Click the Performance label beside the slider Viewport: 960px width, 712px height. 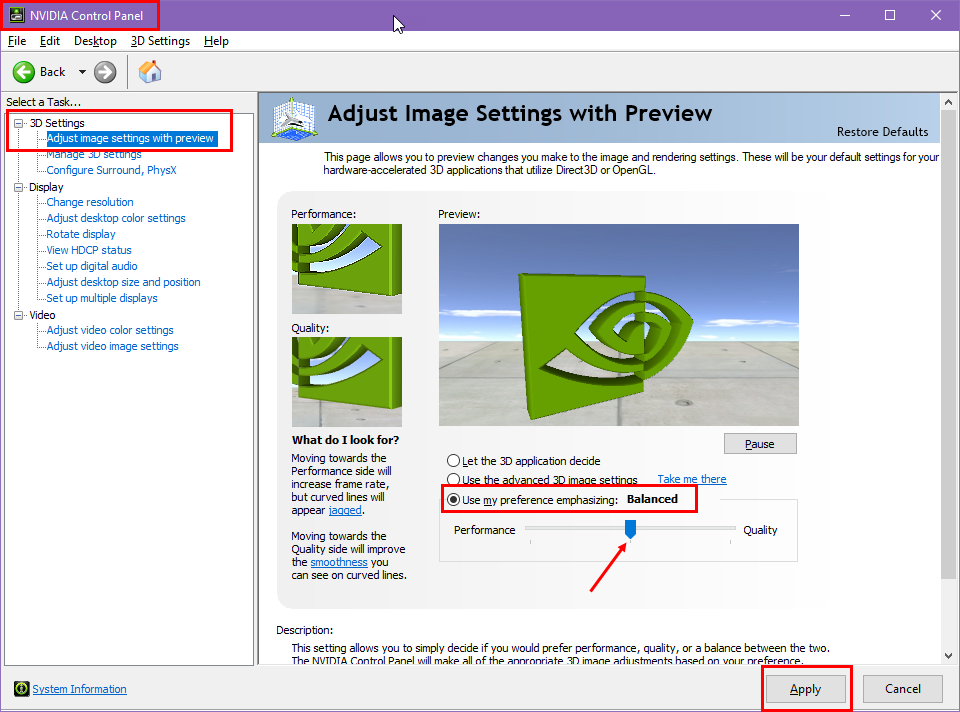484,530
